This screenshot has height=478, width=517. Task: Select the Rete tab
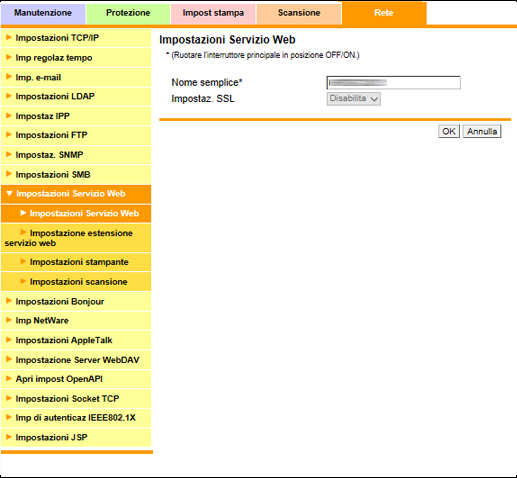click(x=384, y=13)
